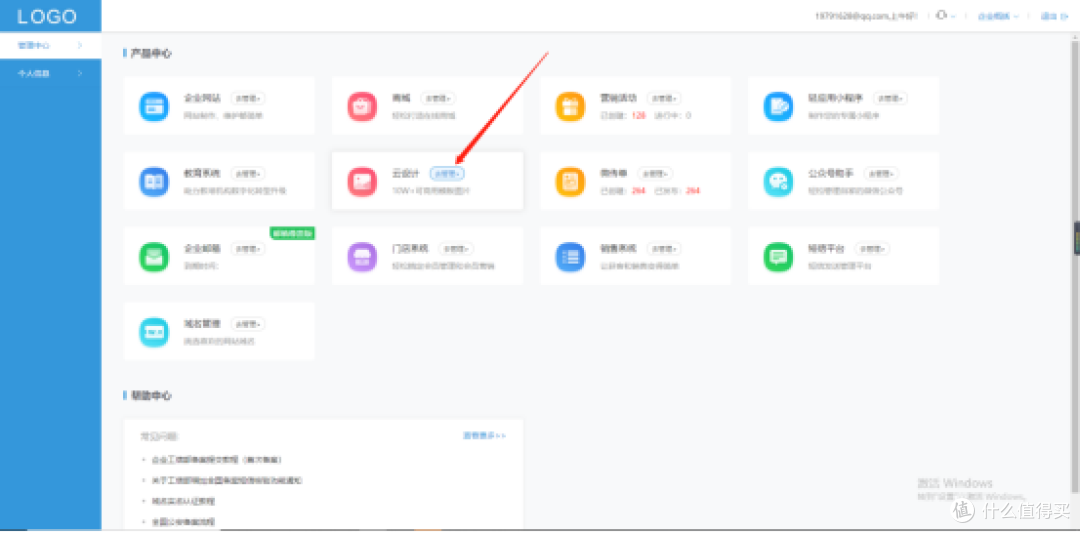This screenshot has height=533, width=1080.
Task: Click the 销售系统 product title
Action: [619, 248]
